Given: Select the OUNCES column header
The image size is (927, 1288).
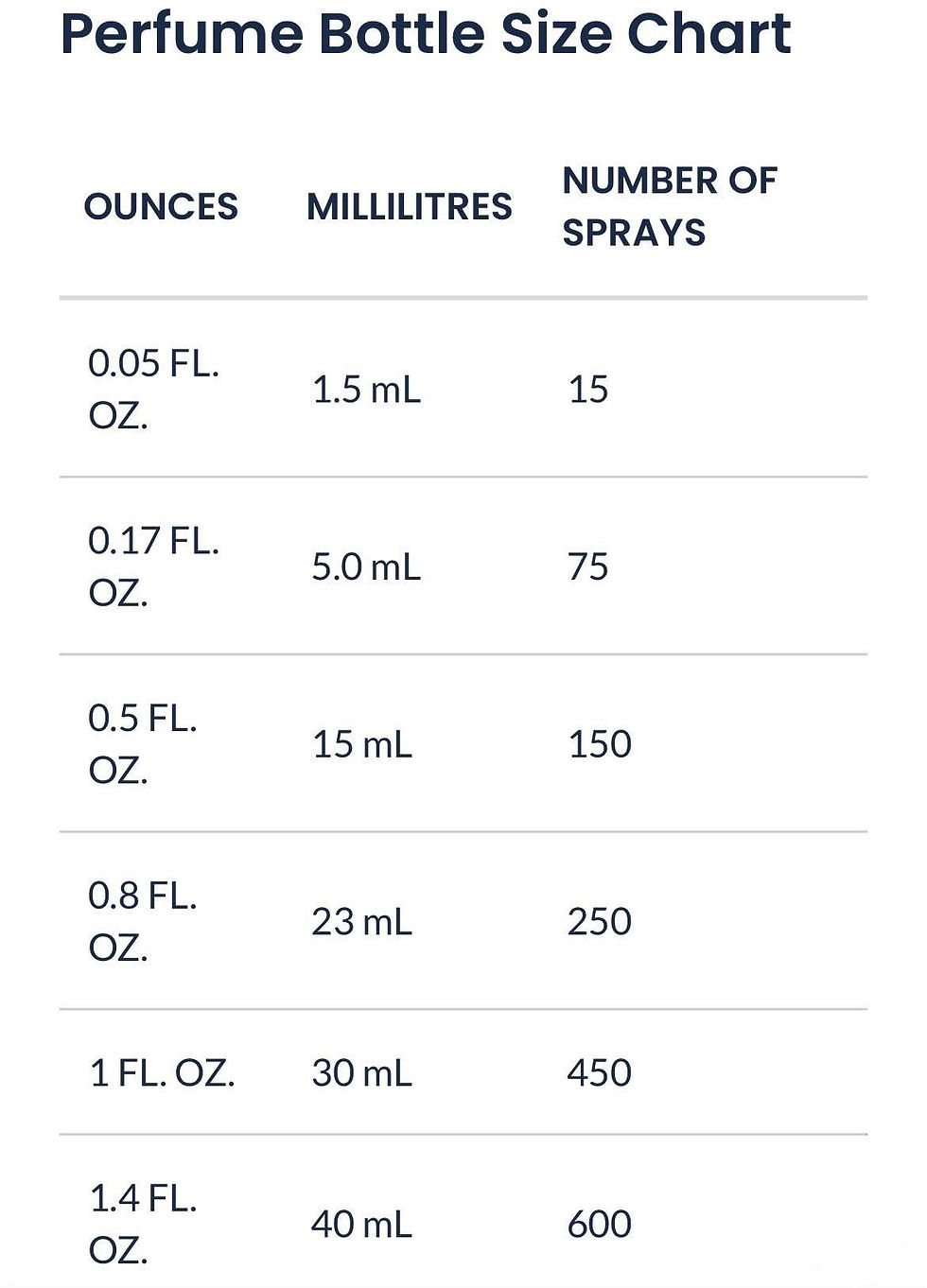Looking at the screenshot, I should 161,207.
